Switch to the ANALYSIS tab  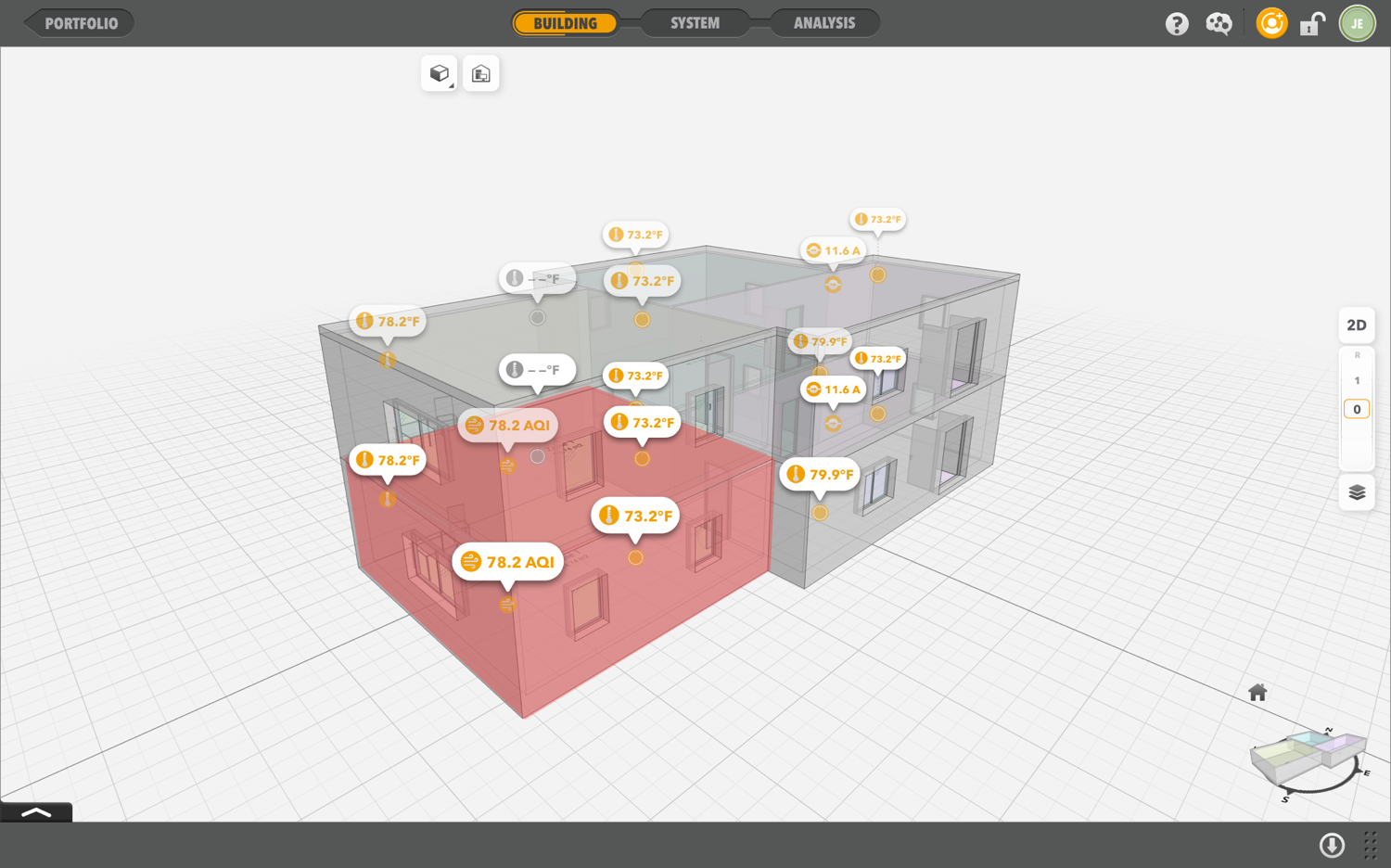click(823, 23)
